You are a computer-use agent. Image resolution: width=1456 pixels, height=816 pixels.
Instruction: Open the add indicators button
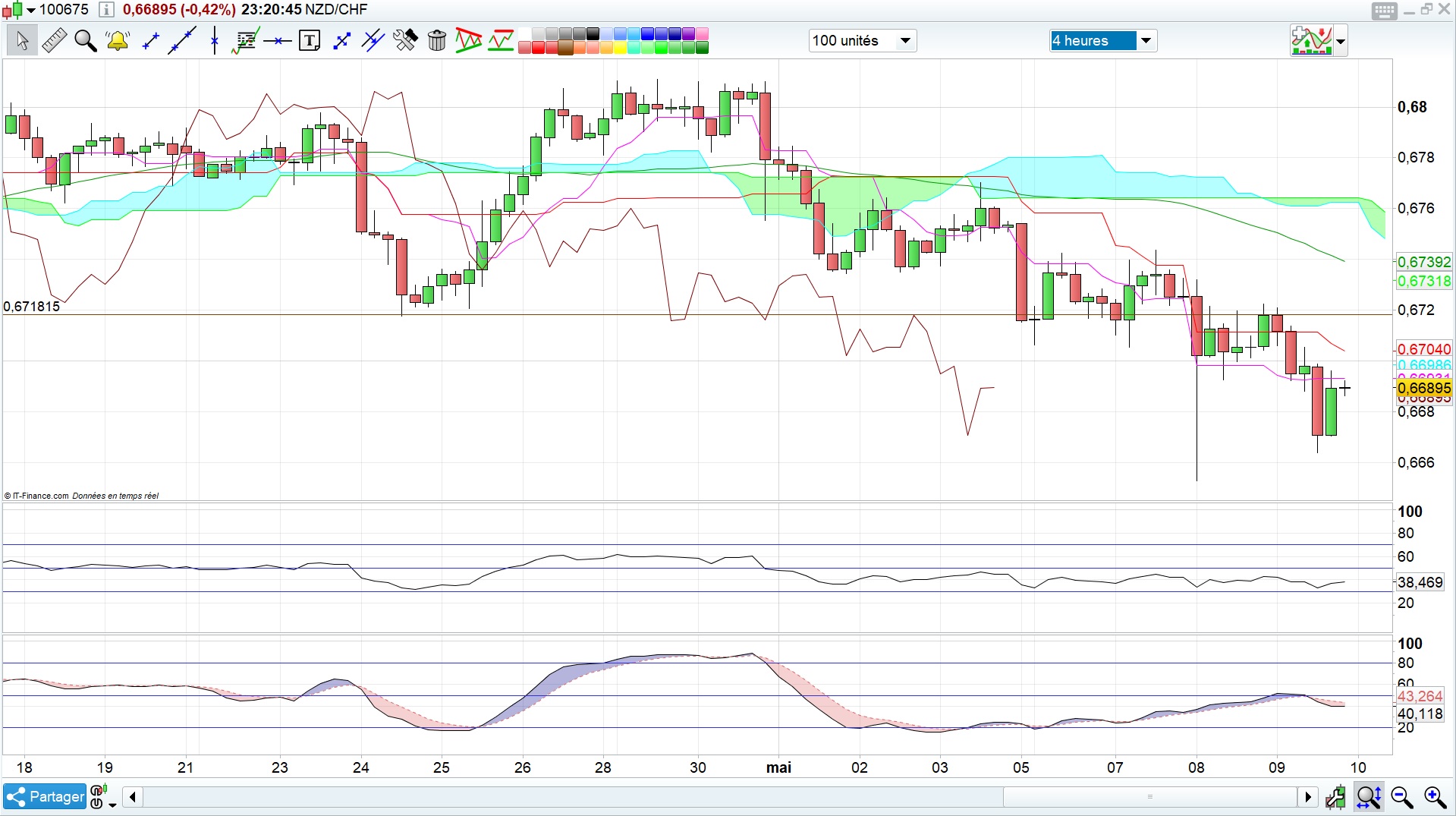[1311, 40]
